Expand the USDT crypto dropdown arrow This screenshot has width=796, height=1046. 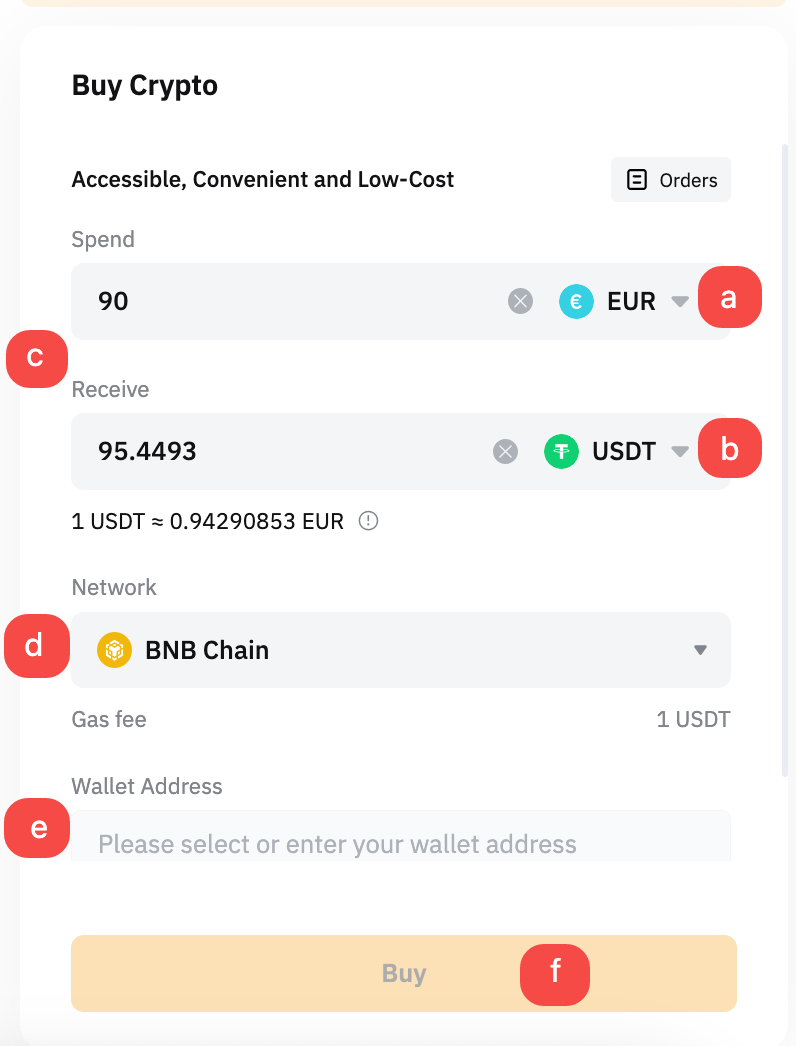[680, 452]
